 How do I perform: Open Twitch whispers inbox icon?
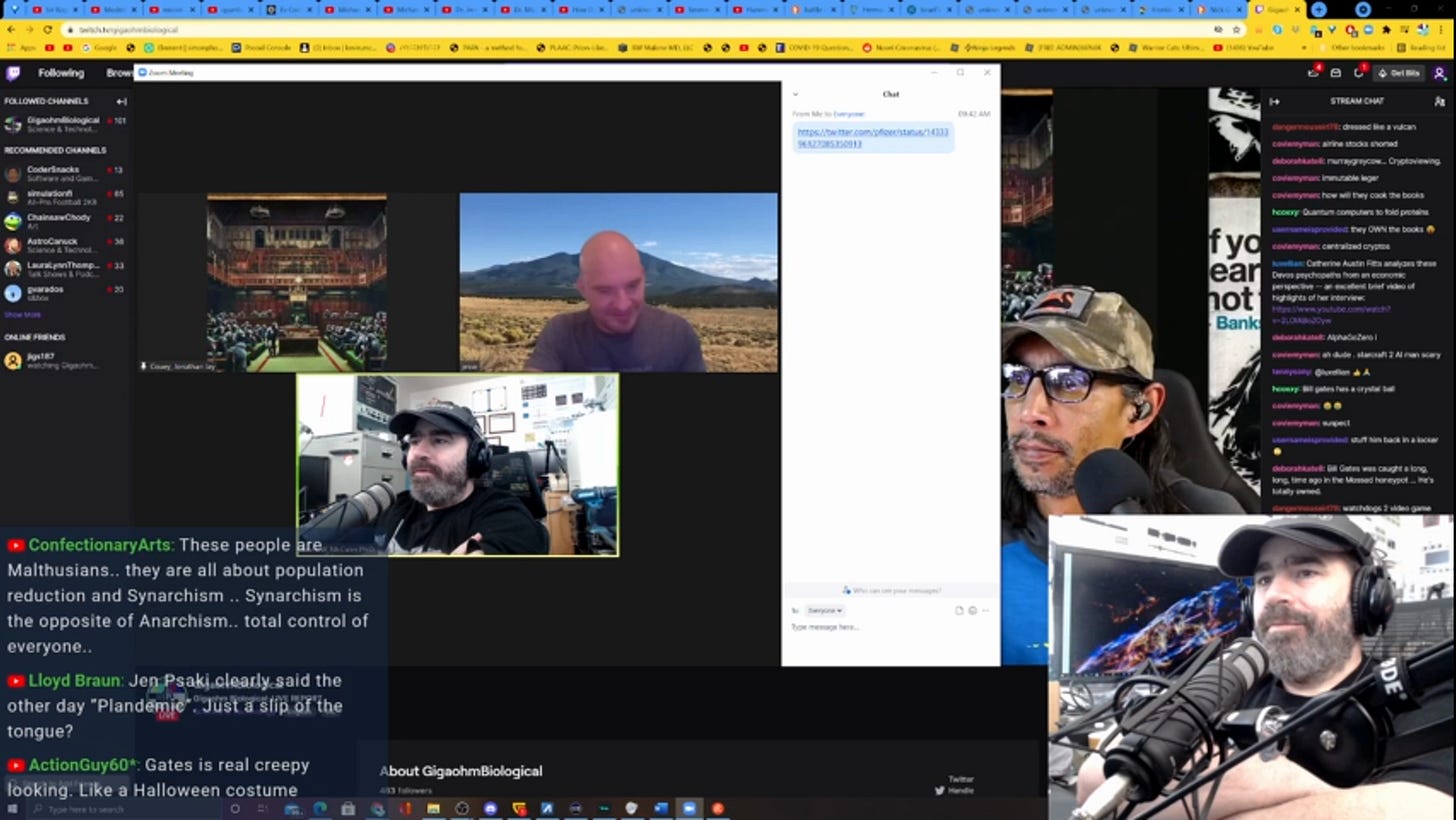pos(1335,73)
